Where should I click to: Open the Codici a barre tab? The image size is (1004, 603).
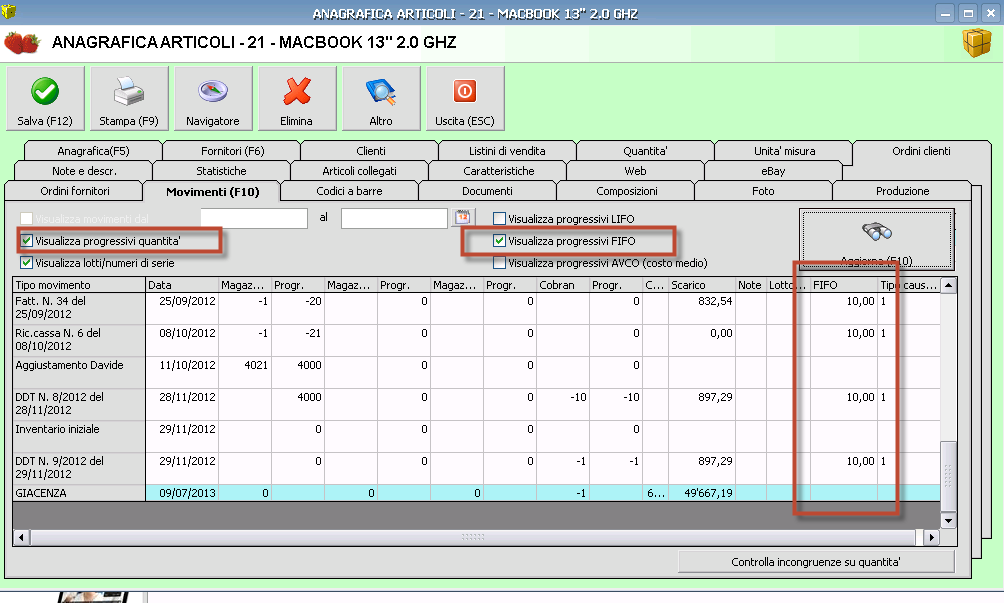(x=350, y=191)
